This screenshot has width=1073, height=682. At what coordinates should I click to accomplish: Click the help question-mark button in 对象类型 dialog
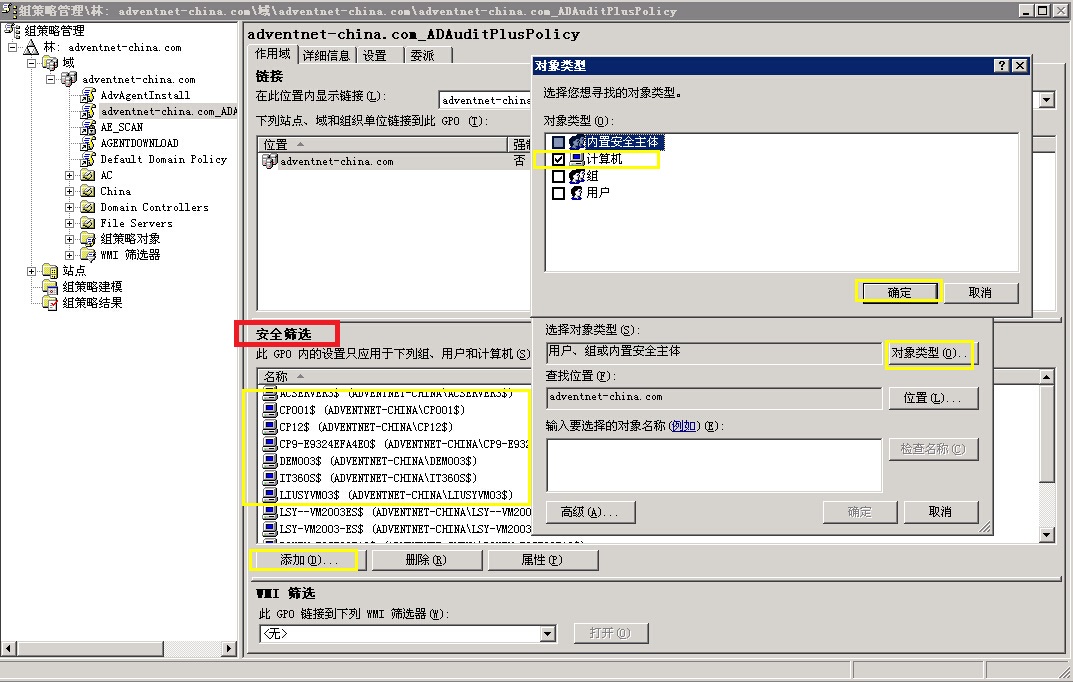[x=1002, y=66]
